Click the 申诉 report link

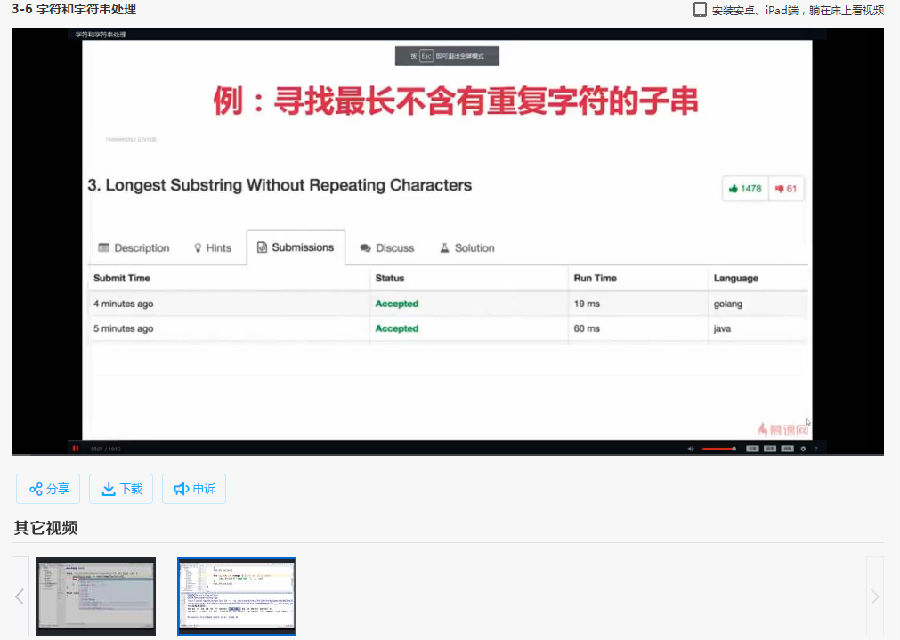pos(194,488)
